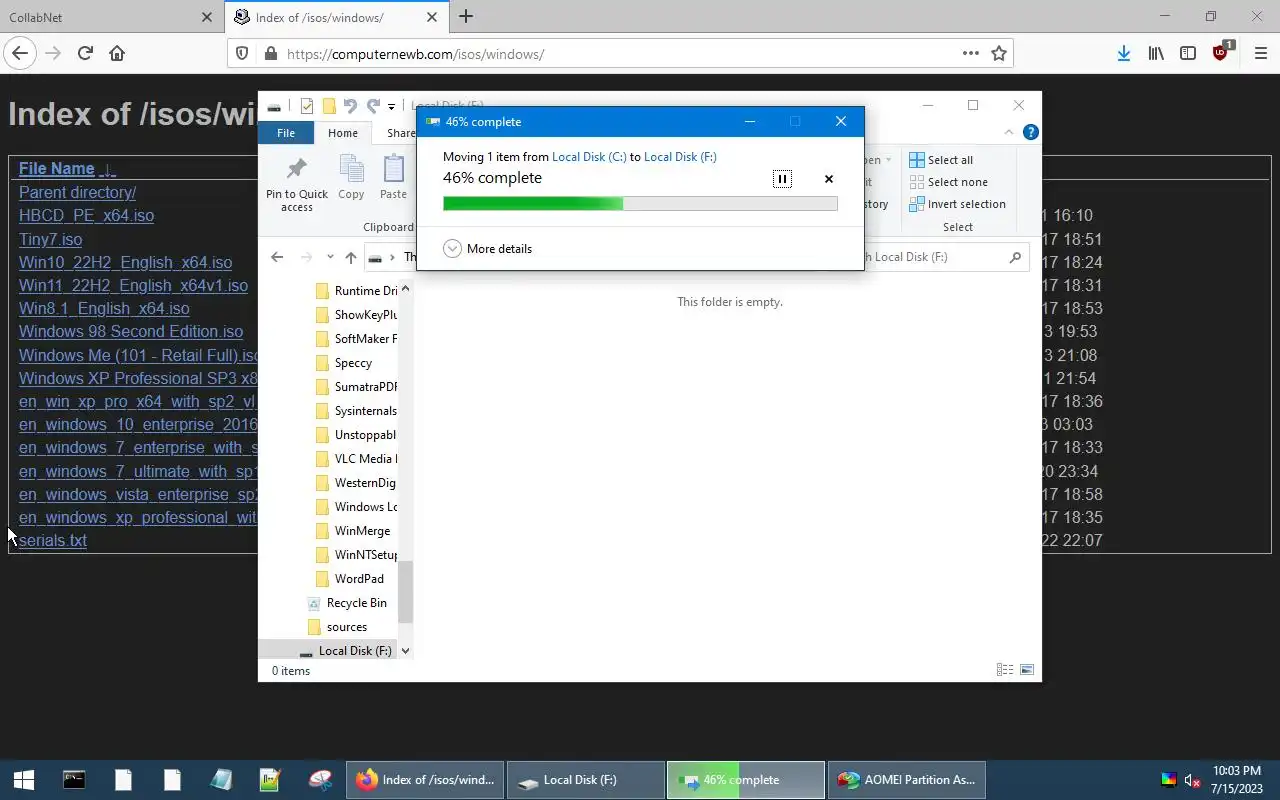Screen dimensions: 1280x800
Task: Switch to the Home ribbon tab
Action: (343, 133)
